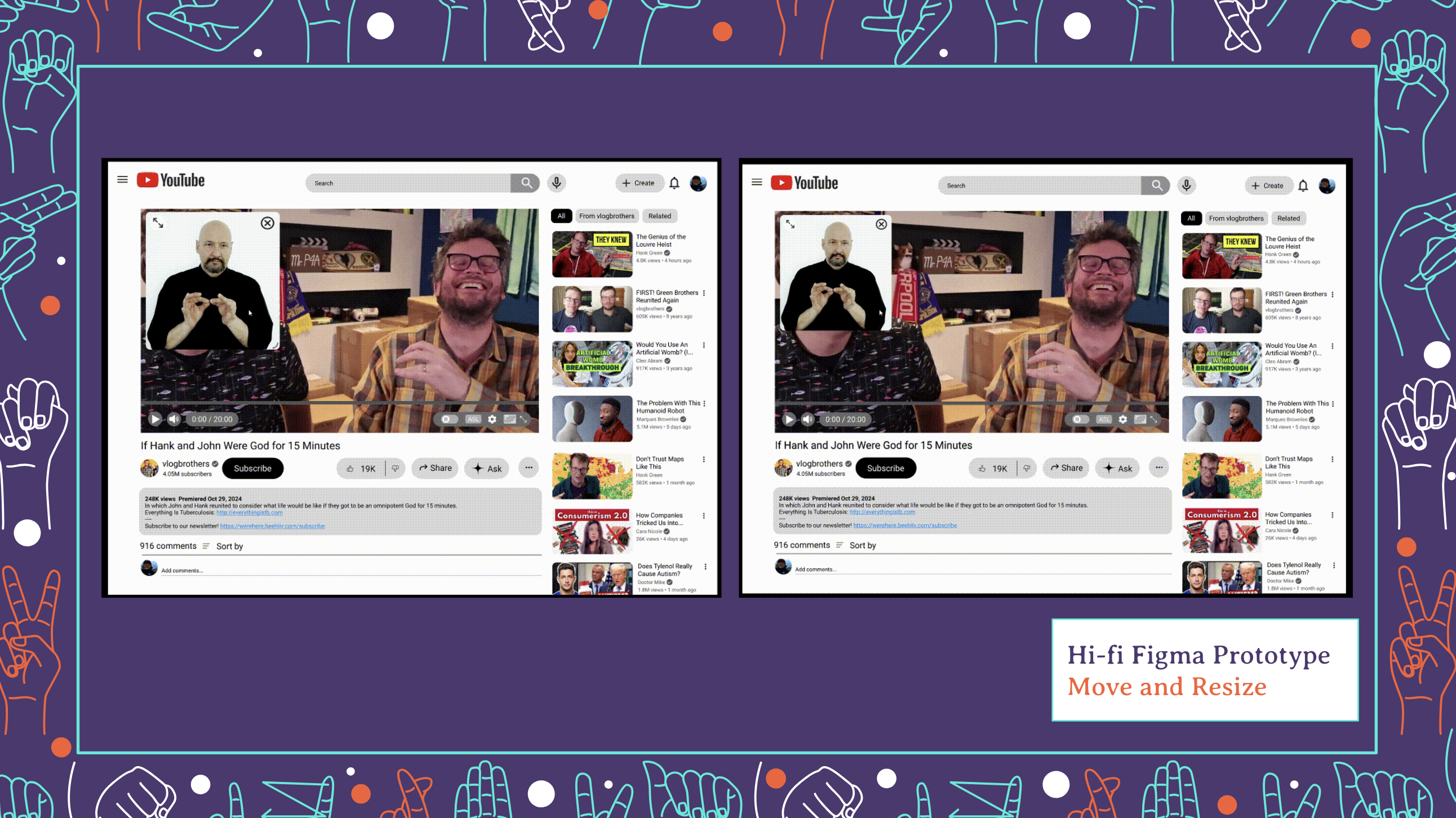The image size is (1456, 818).
Task: Open notifications bell in right YouTube header
Action: tap(1303, 186)
